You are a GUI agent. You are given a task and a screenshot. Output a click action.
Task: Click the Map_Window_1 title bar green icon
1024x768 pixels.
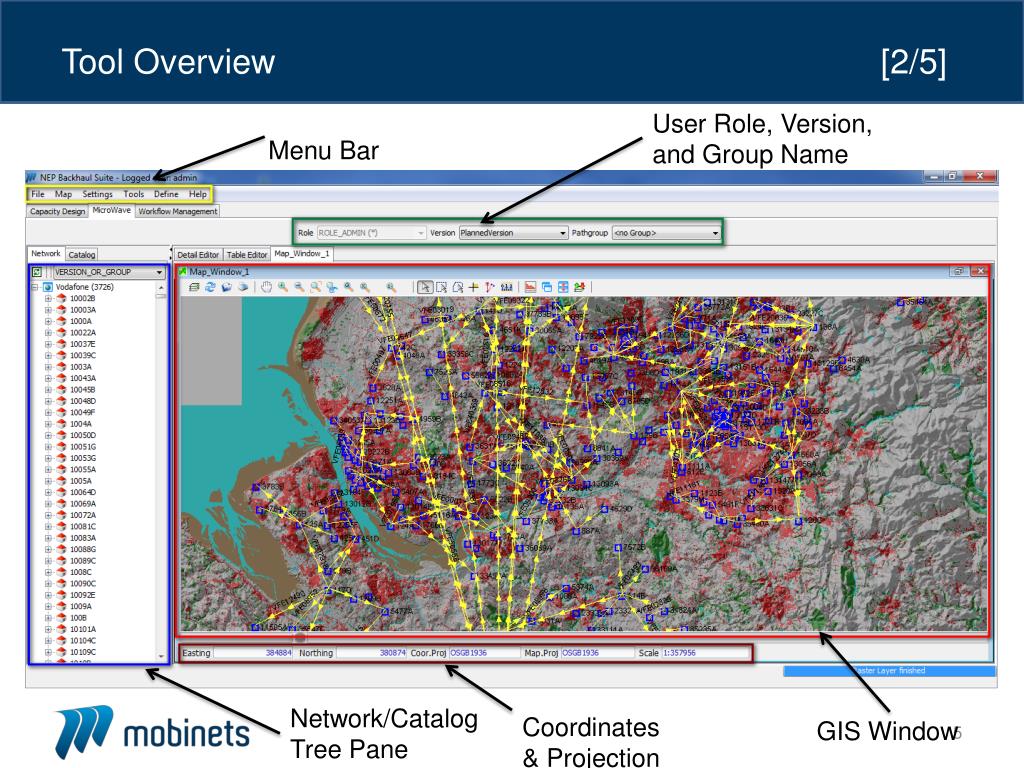[183, 272]
